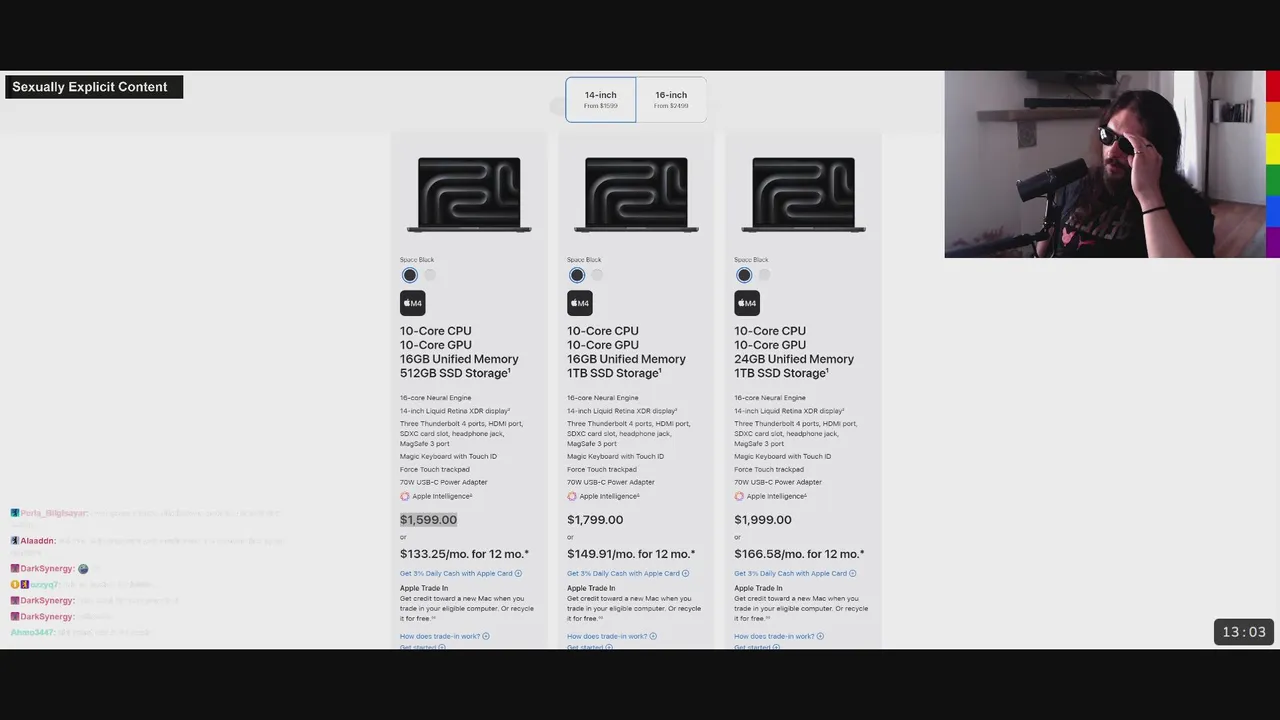
Task: Click 'Space Black' label on 512GB model
Action: [x=417, y=260]
